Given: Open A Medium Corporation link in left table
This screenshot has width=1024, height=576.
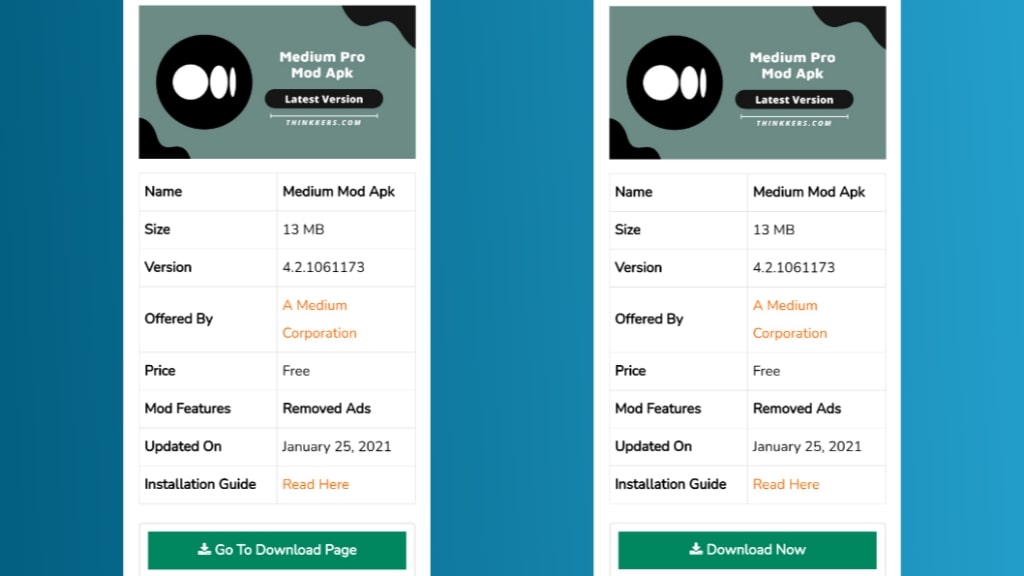Looking at the screenshot, I should [319, 319].
